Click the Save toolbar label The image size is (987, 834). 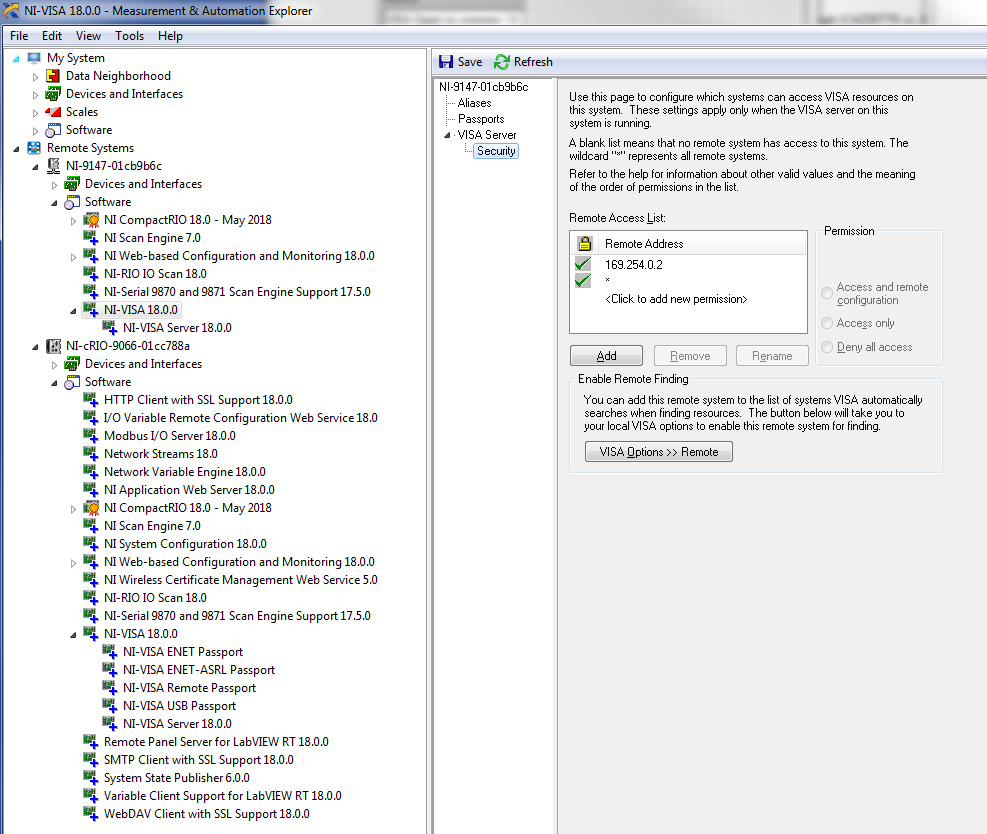click(470, 62)
